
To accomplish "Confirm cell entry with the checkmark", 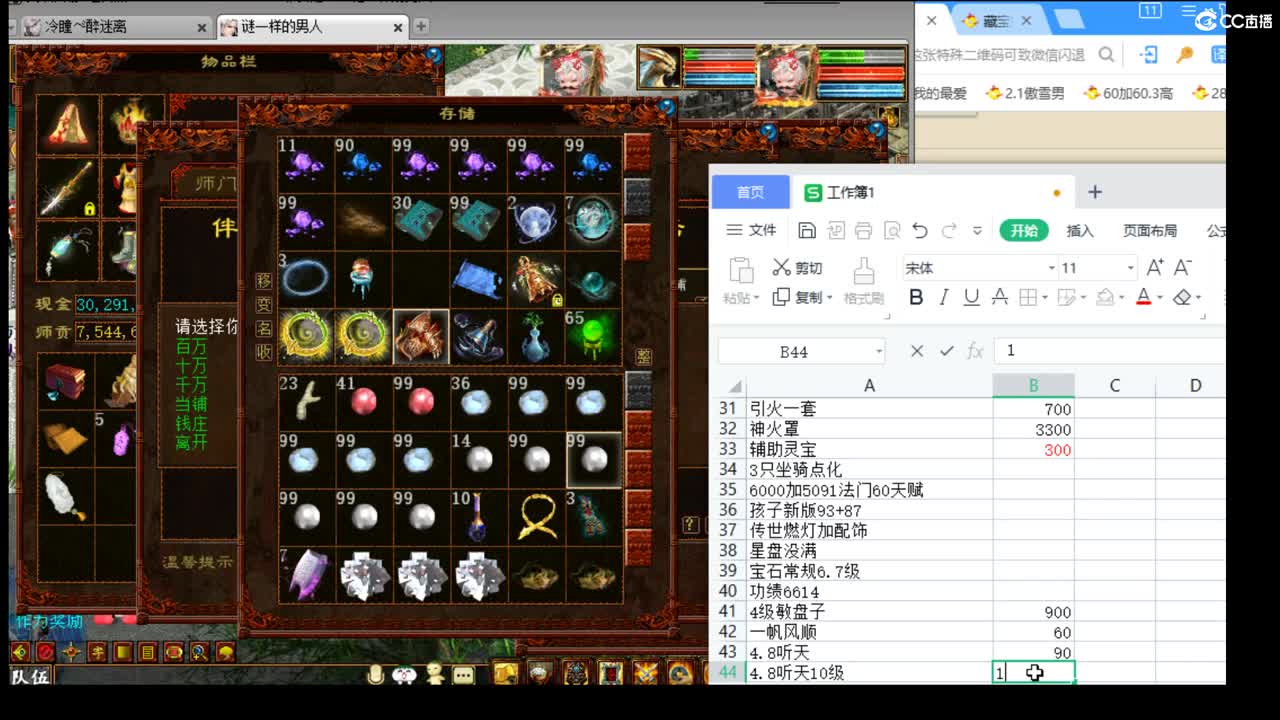I will coord(946,351).
